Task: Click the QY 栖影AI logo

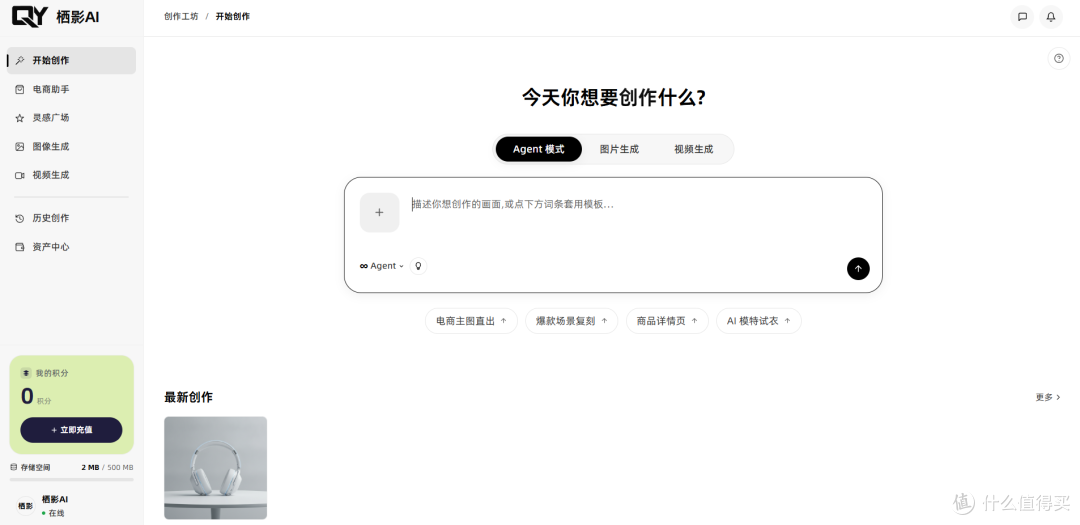Action: click(56, 17)
